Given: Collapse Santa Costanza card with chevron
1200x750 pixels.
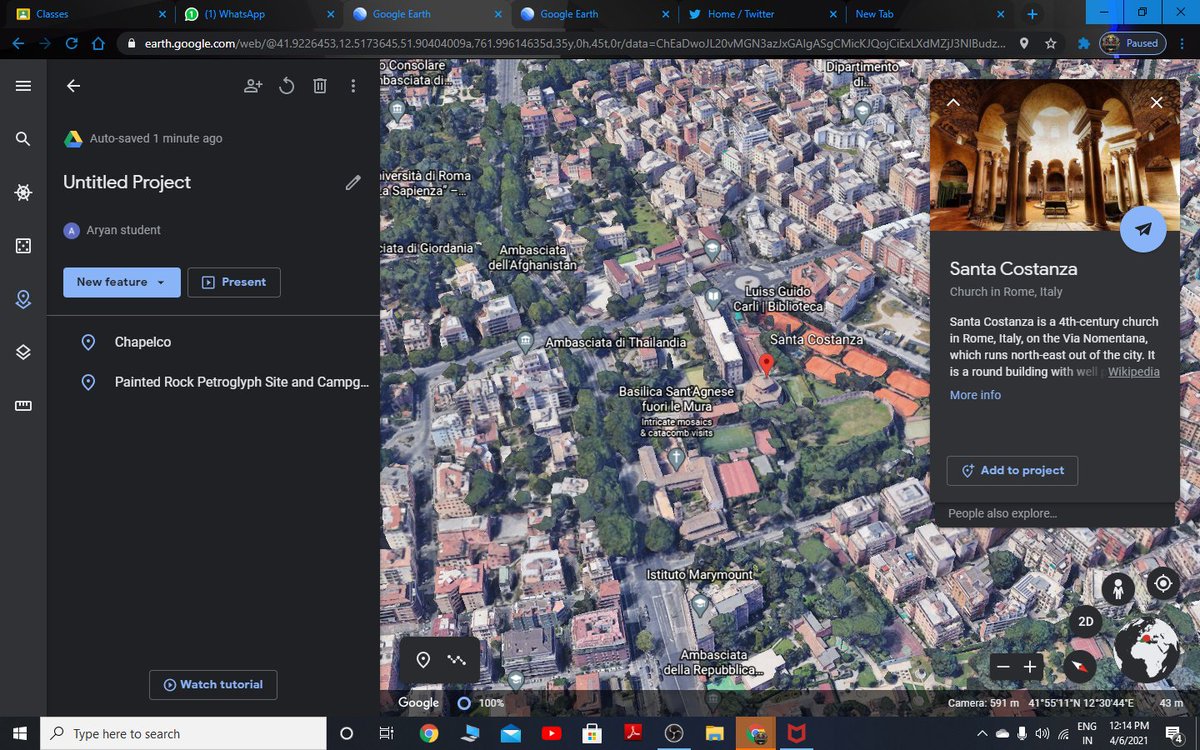Looking at the screenshot, I should click(953, 102).
